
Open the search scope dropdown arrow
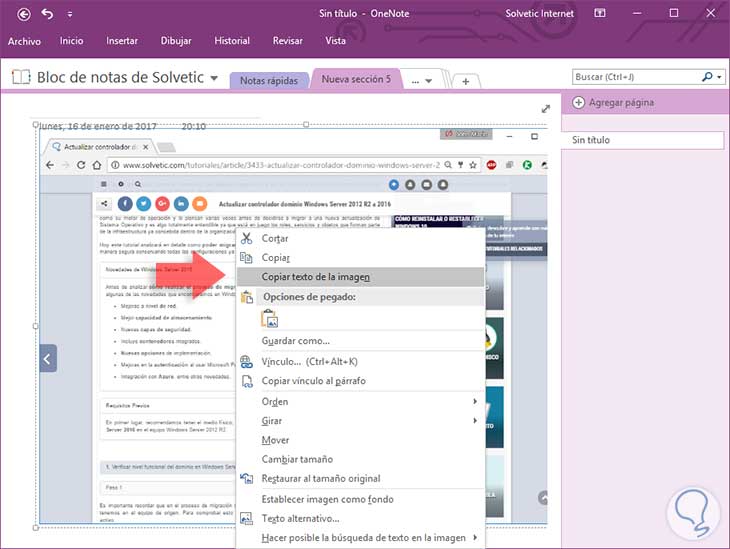[720, 77]
